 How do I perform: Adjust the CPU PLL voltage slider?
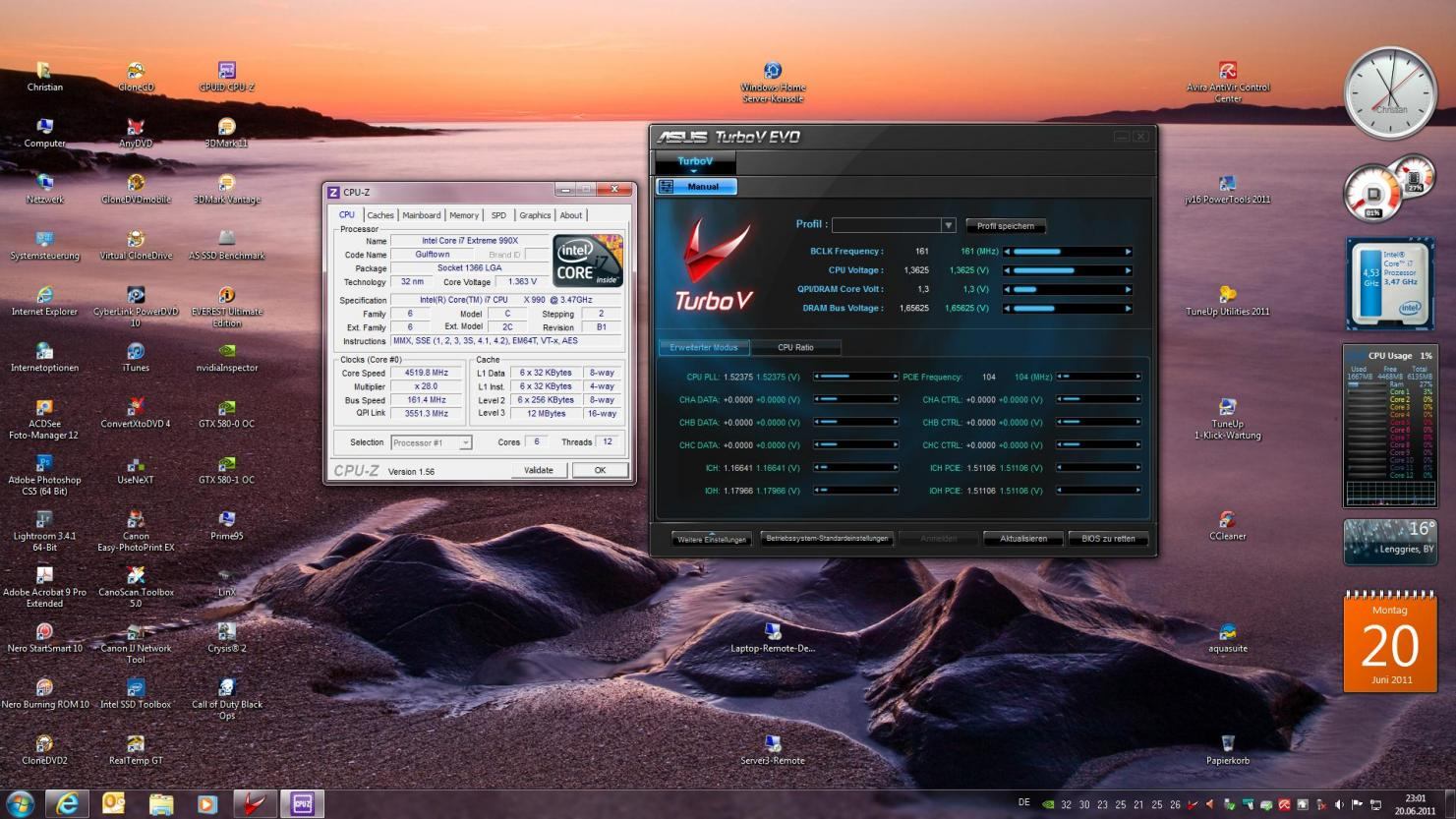pyautogui.click(x=855, y=377)
